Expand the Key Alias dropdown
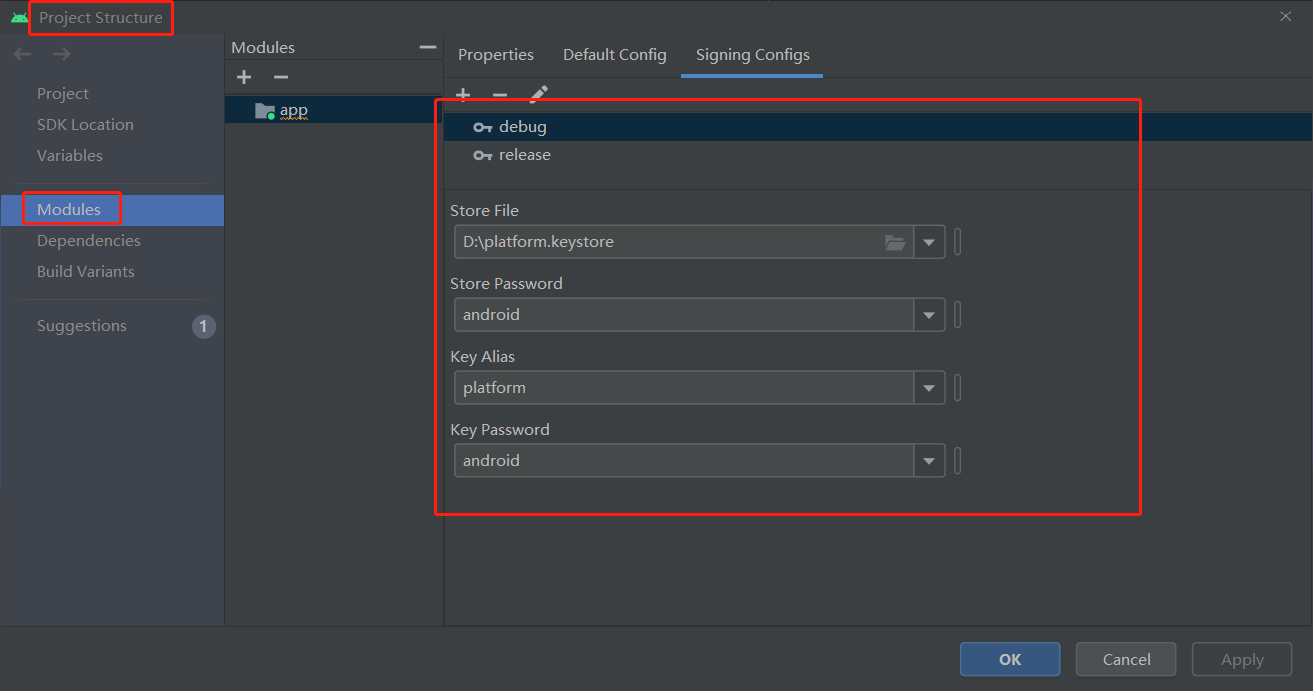 pos(928,387)
